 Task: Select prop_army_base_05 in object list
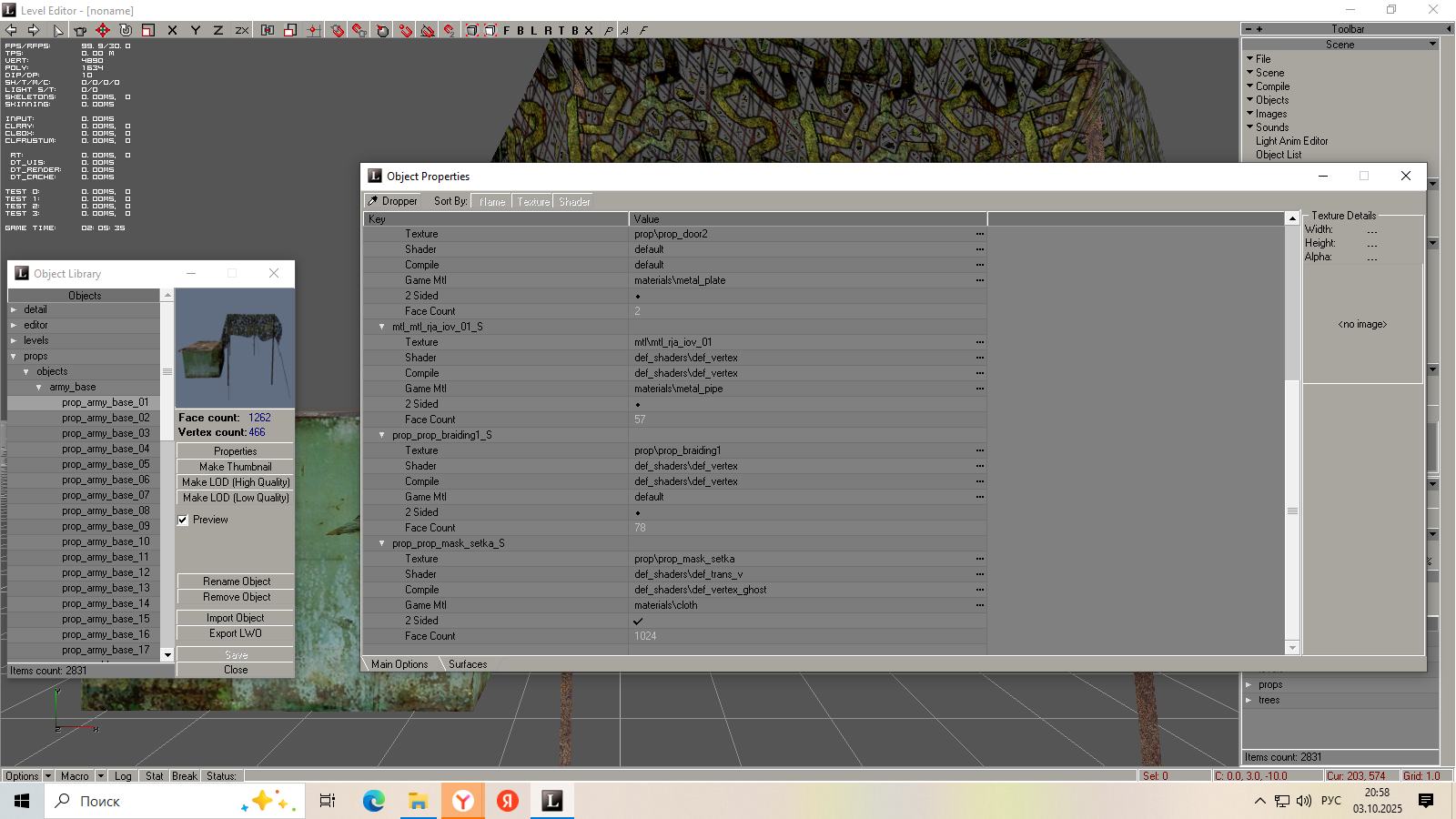(106, 464)
